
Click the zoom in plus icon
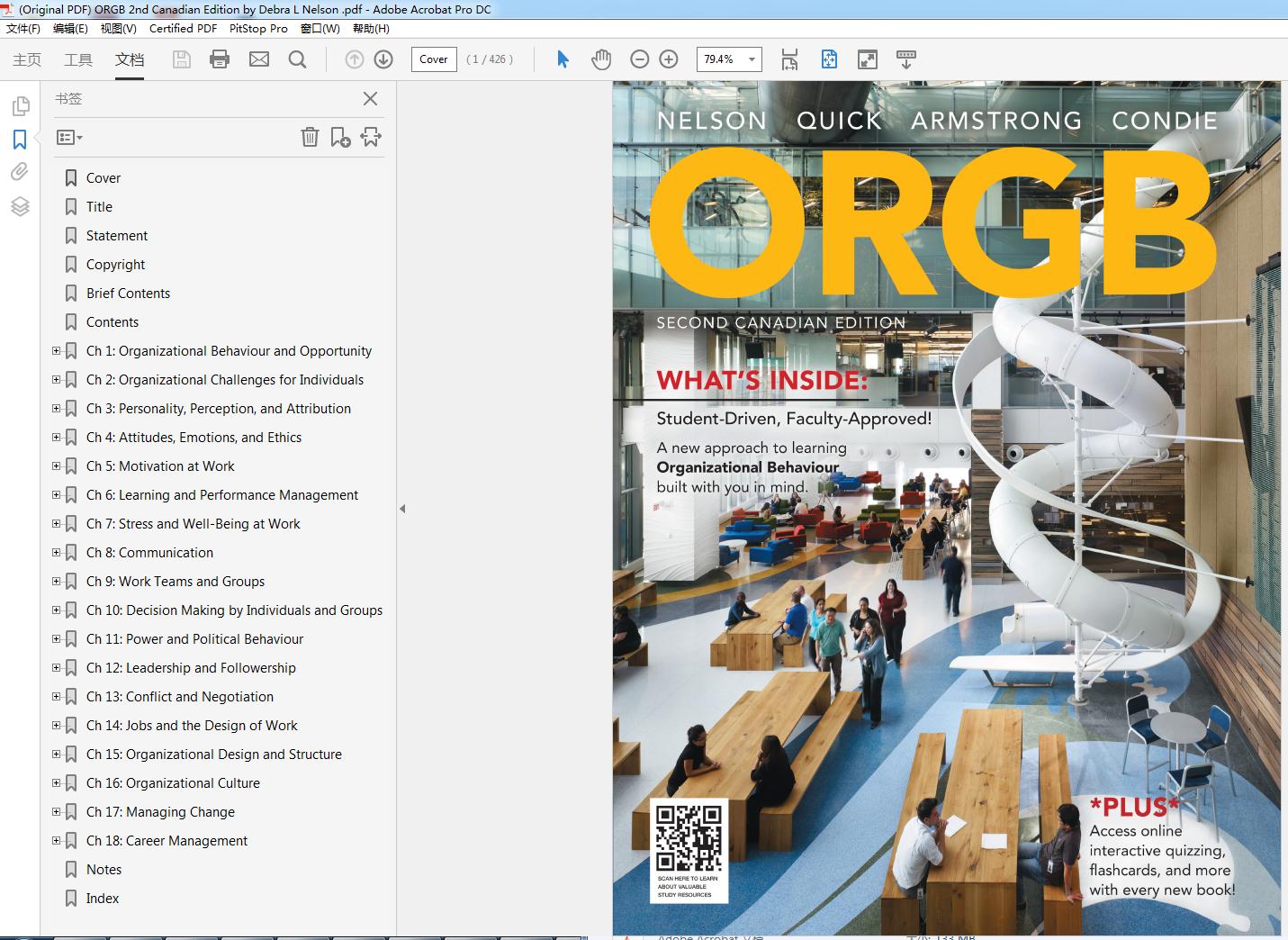669,59
